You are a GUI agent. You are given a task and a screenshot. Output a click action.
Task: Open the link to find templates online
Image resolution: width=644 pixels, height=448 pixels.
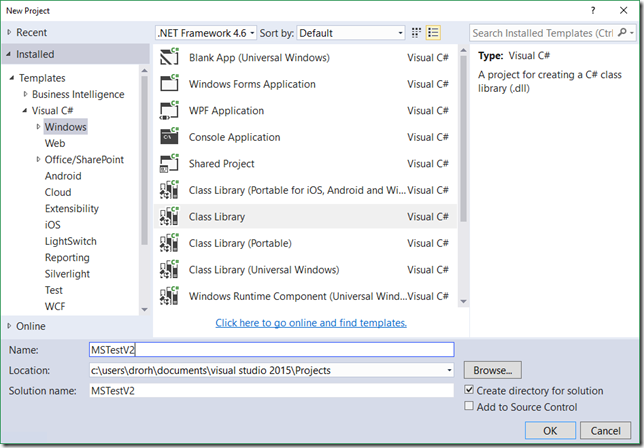311,323
